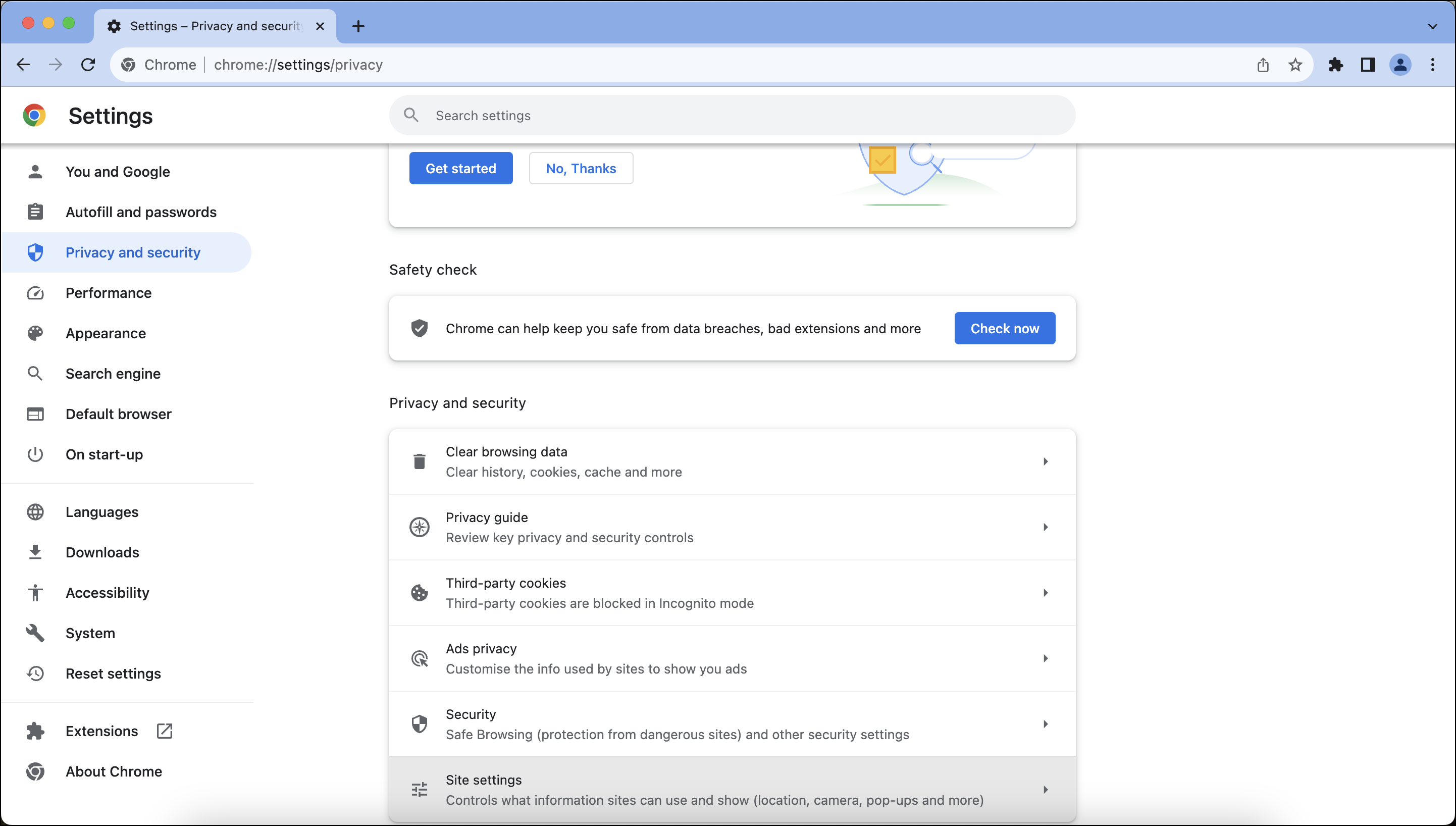The height and width of the screenshot is (826, 1456).
Task: Click the cookie icon for Third-party cookies
Action: tap(419, 593)
